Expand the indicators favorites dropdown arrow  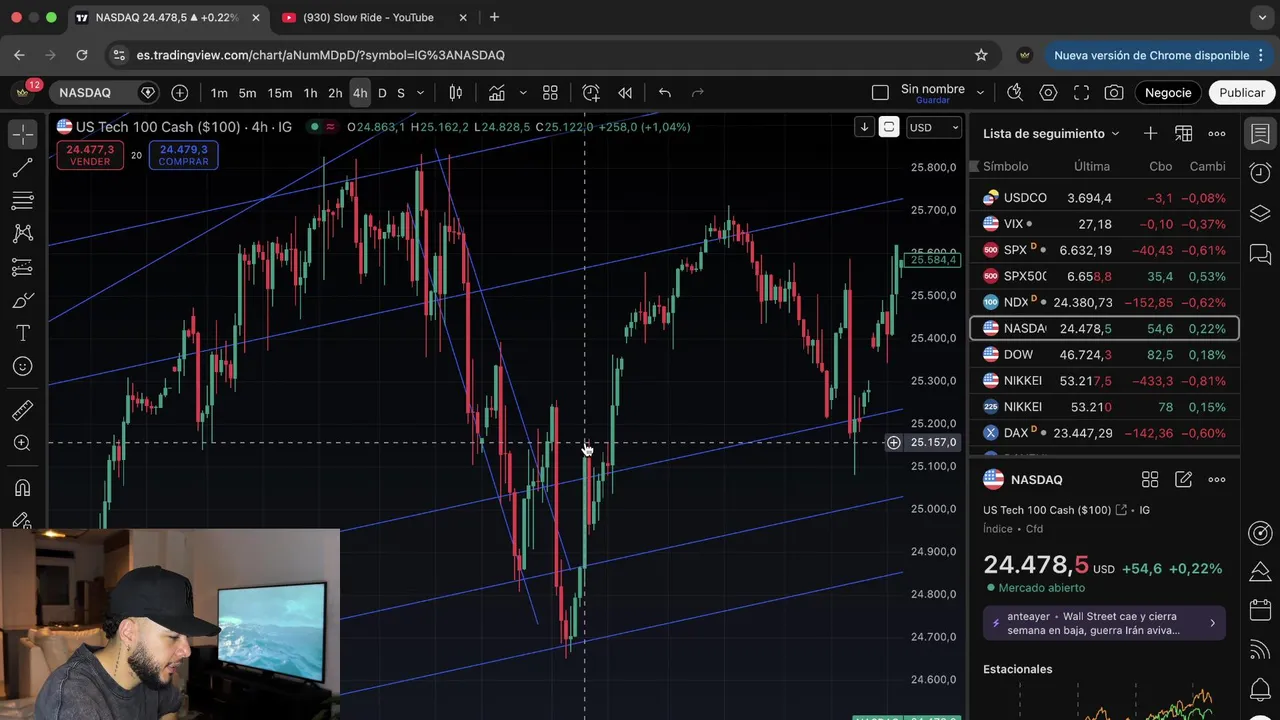click(x=523, y=93)
